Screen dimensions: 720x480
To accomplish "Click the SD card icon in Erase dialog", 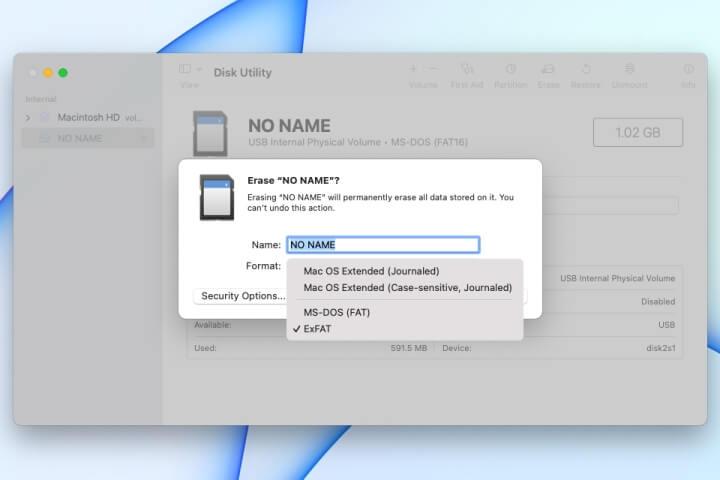I will pyautogui.click(x=217, y=198).
